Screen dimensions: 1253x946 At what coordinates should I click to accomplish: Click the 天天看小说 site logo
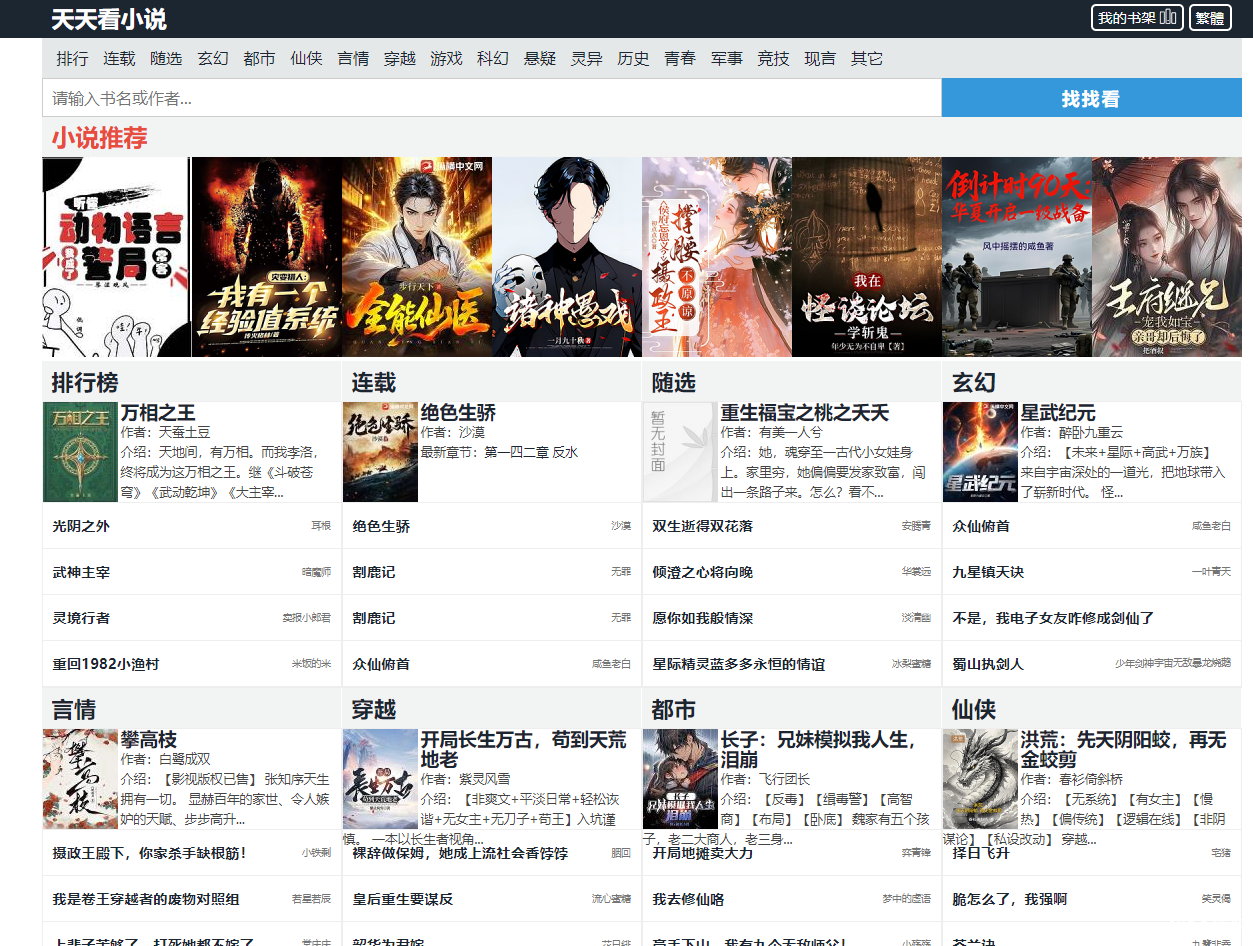[x=109, y=19]
